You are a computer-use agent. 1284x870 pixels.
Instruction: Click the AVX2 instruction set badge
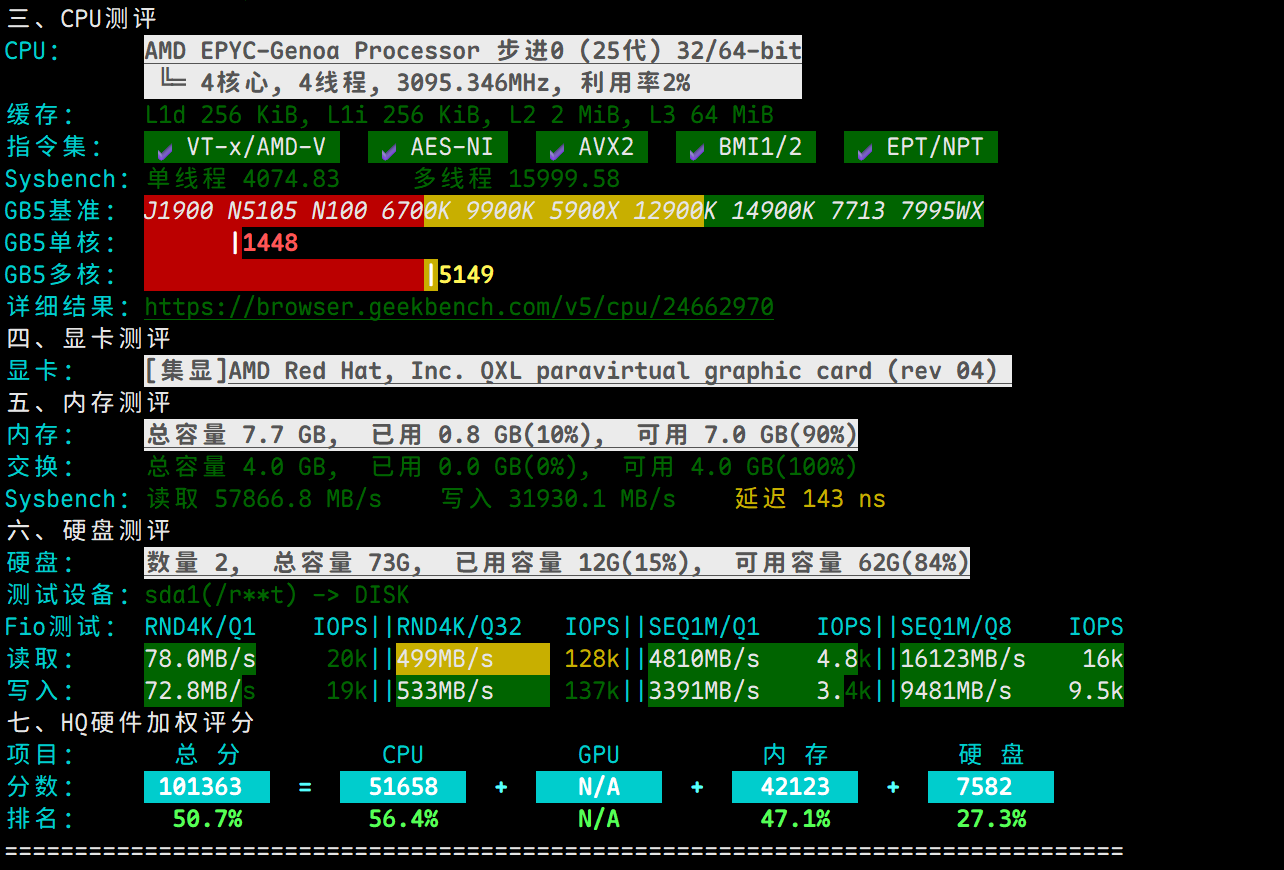tap(592, 147)
